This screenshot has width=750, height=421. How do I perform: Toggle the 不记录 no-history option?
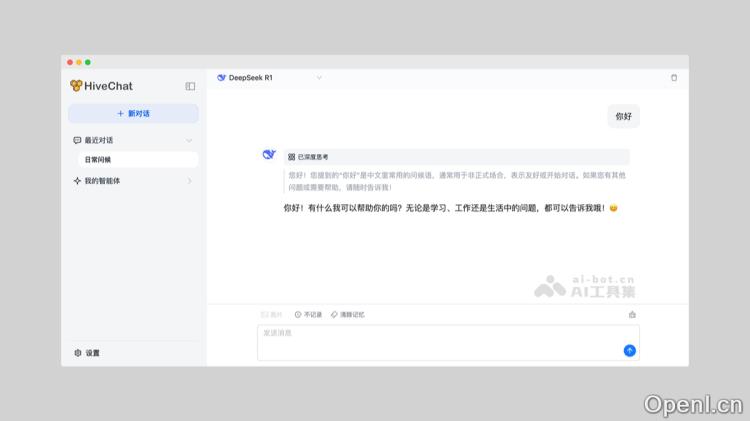coord(308,314)
